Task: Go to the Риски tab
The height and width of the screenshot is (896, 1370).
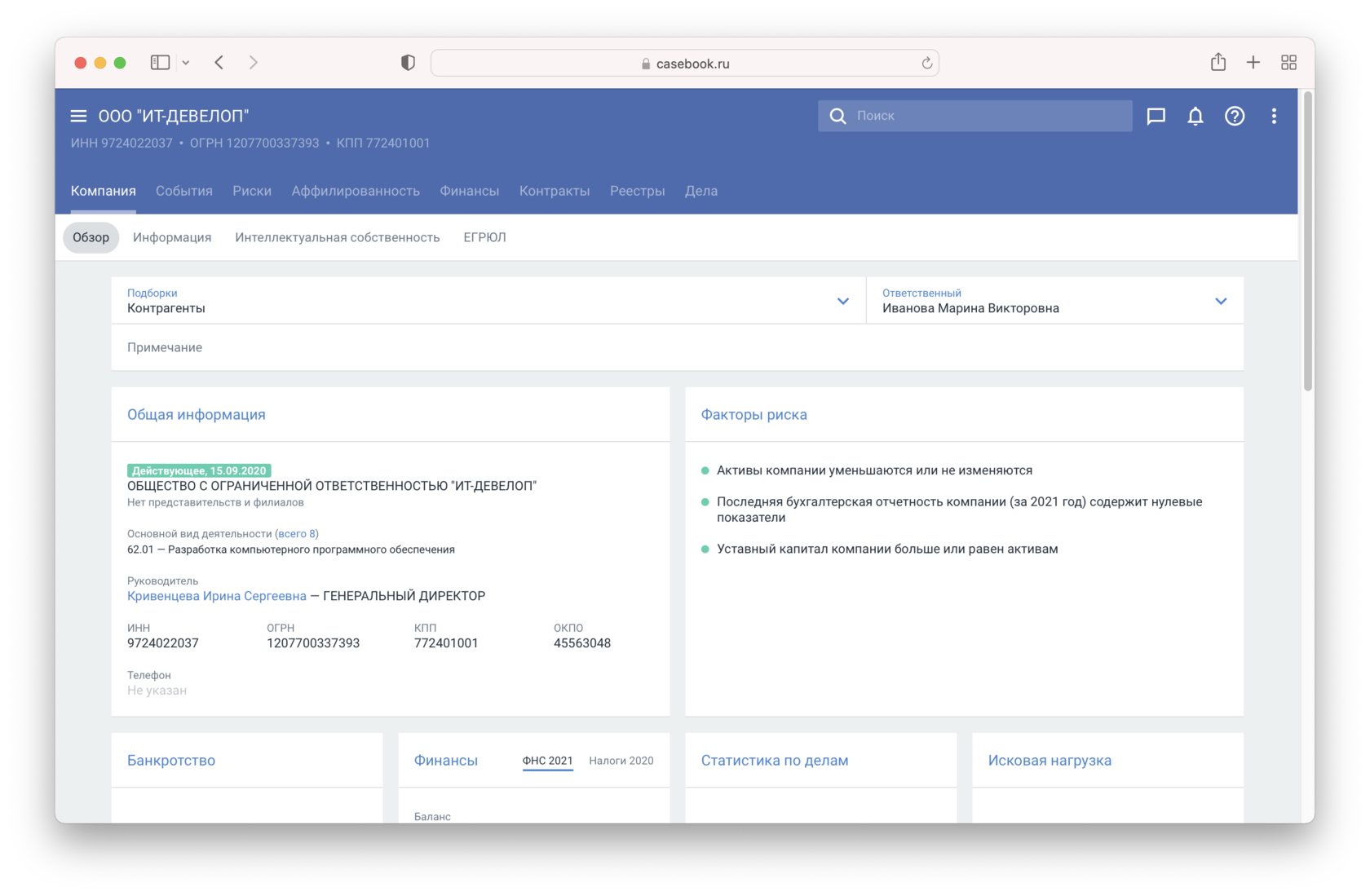Action: pyautogui.click(x=252, y=191)
